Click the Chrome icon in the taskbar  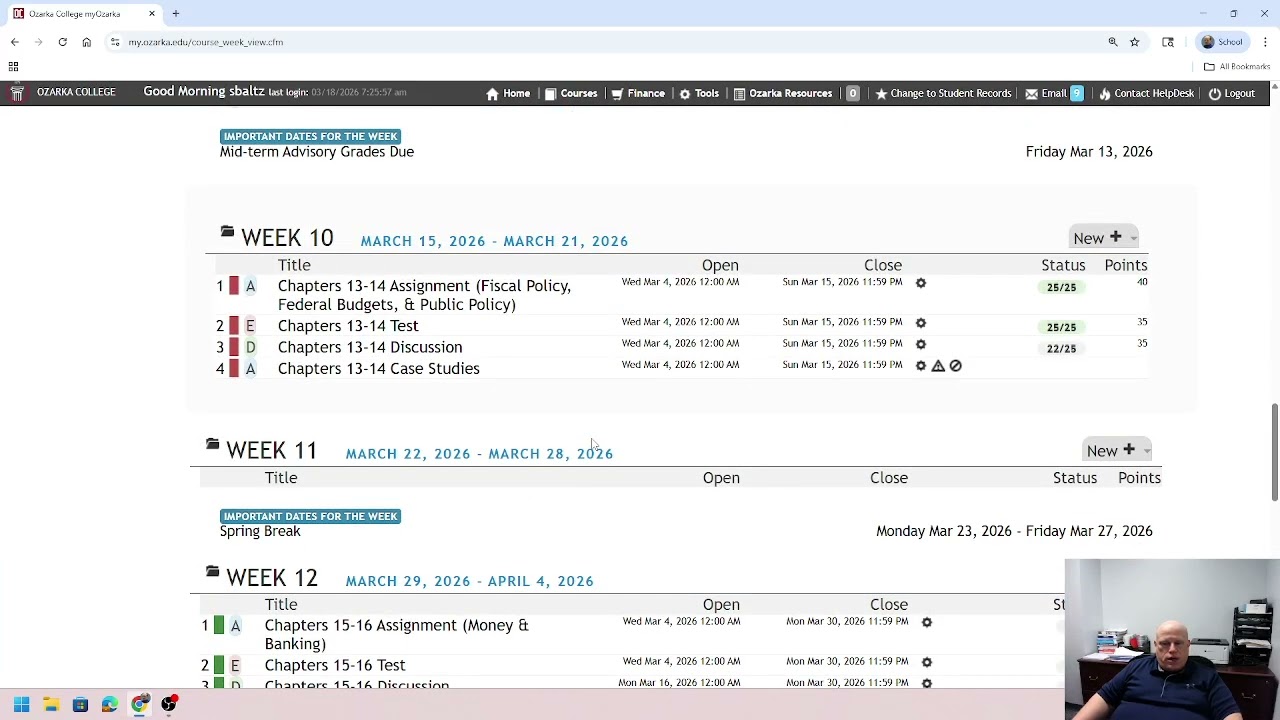(x=139, y=705)
